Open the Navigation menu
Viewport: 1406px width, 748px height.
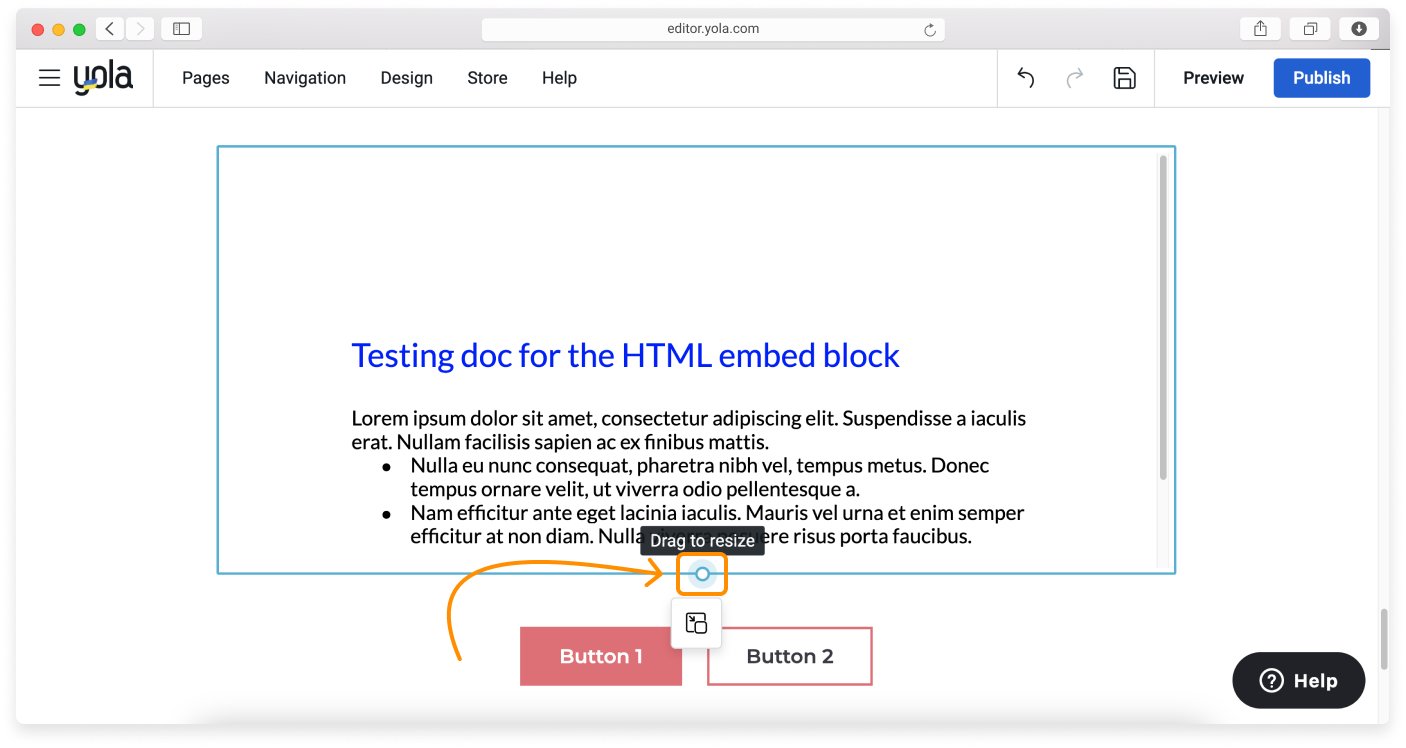(304, 78)
